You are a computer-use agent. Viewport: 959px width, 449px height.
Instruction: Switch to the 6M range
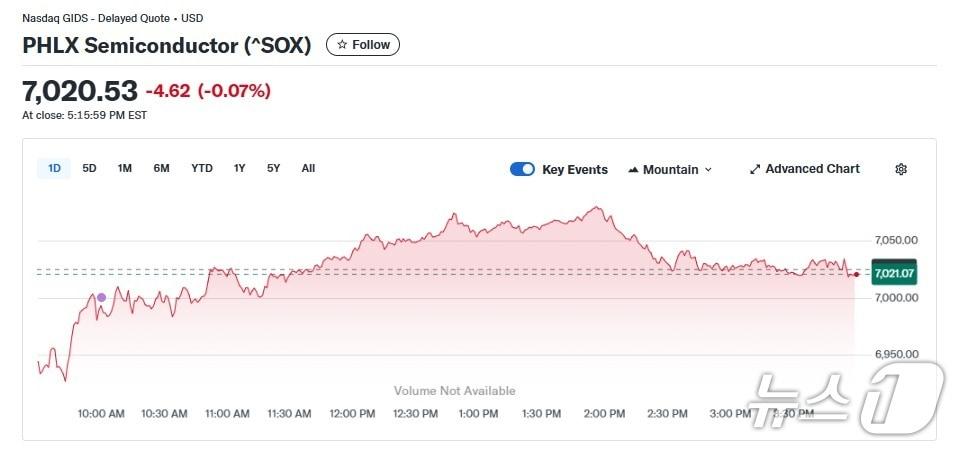(x=161, y=168)
